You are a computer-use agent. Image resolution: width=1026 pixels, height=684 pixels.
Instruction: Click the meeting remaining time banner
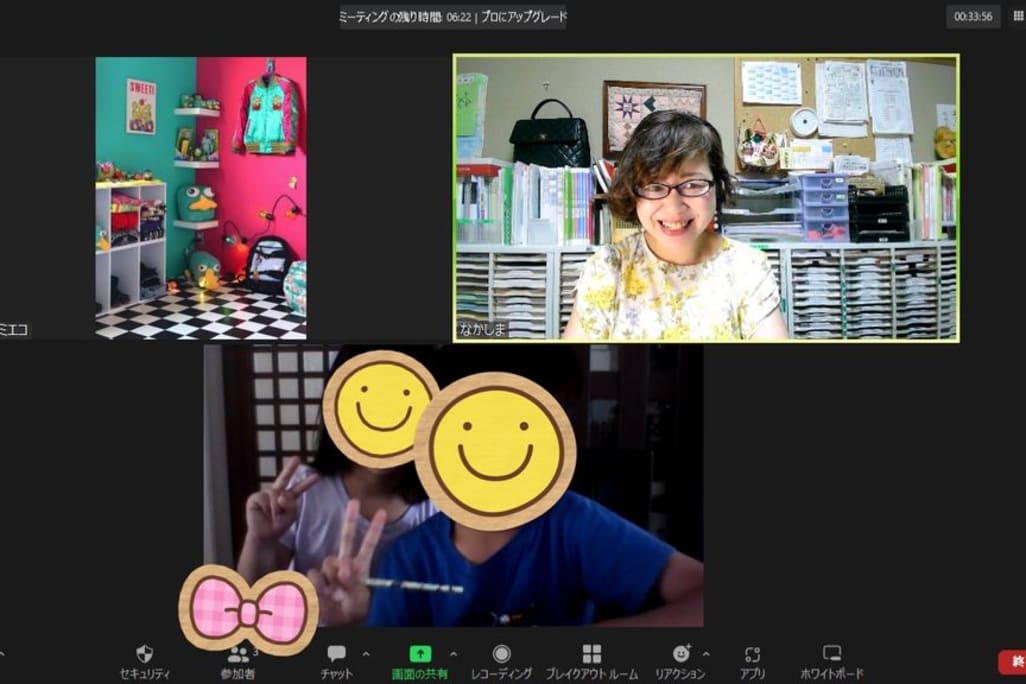(406, 16)
